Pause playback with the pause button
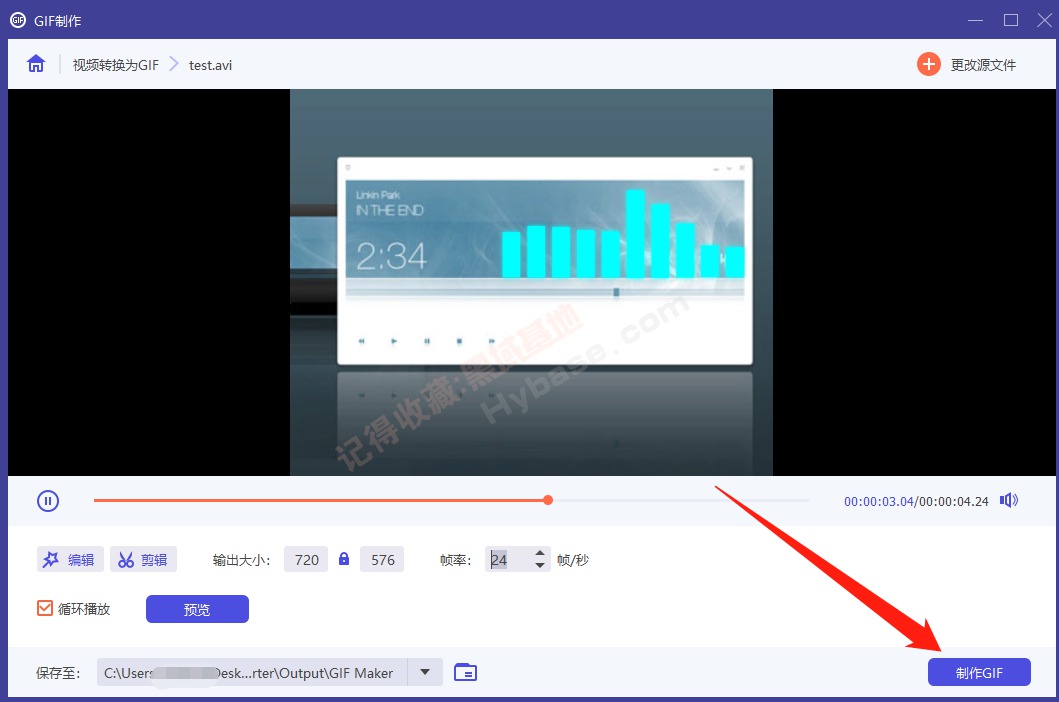This screenshot has width=1059, height=702. click(48, 501)
